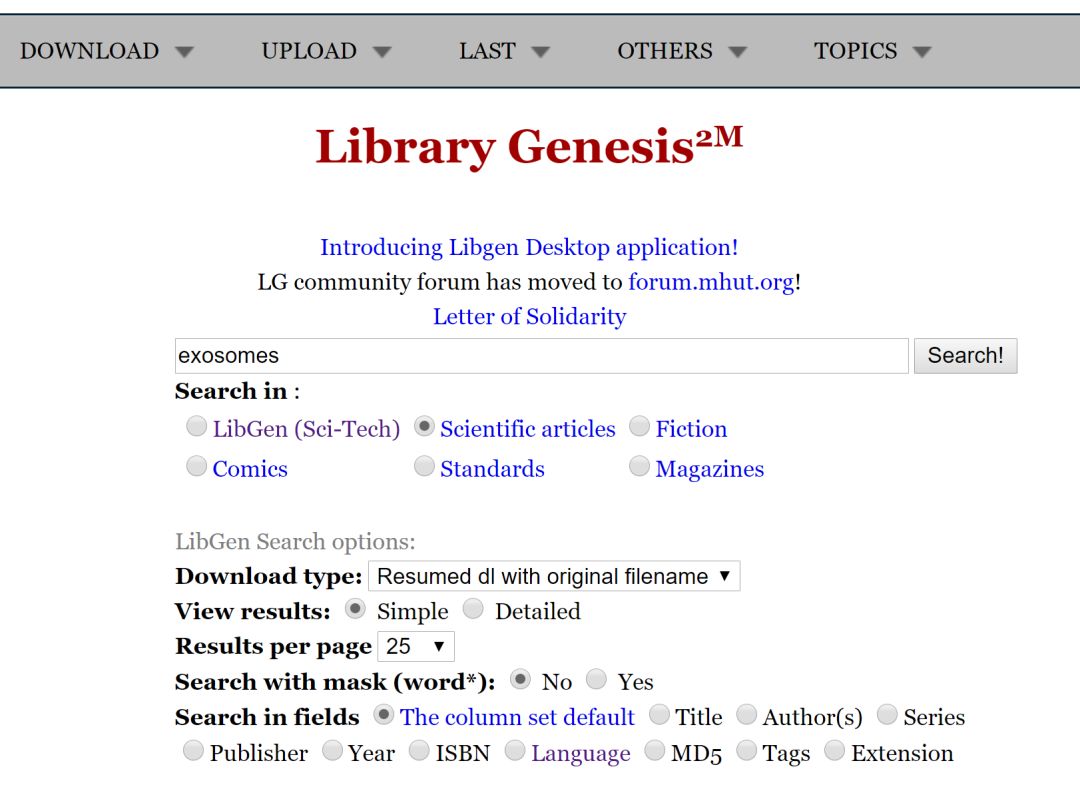Open the OTHERS menu
1080x787 pixels.
[682, 51]
